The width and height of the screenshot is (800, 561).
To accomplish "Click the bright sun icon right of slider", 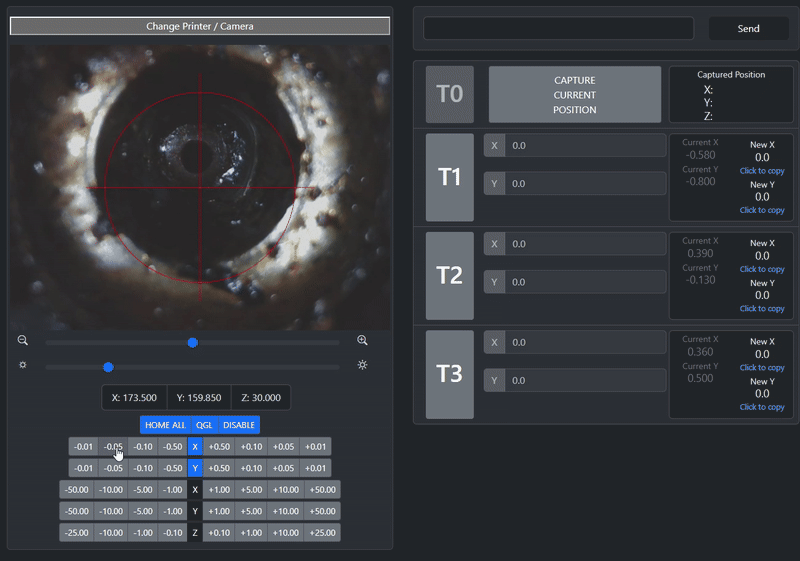I will click(x=362, y=365).
